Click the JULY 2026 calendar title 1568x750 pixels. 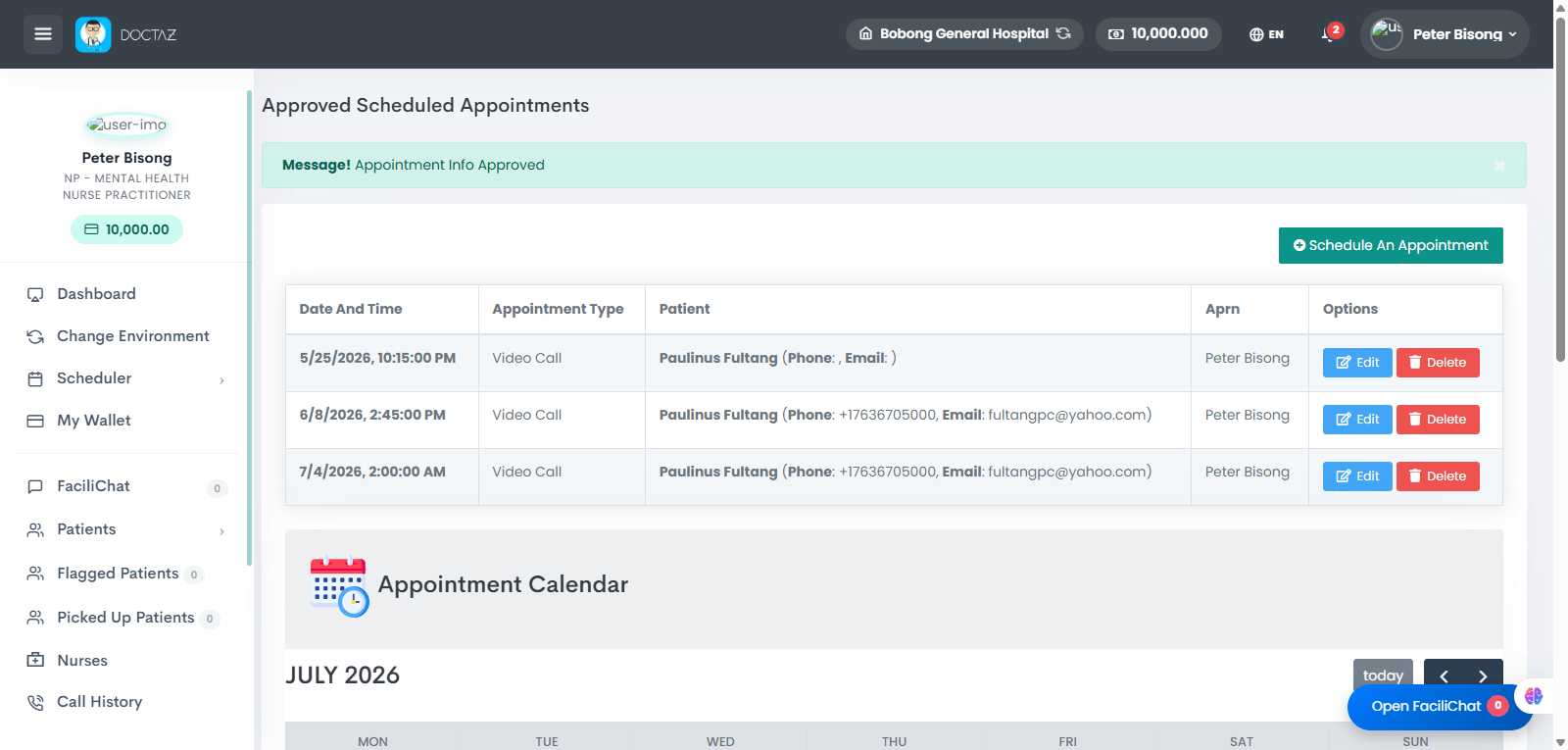tap(343, 675)
